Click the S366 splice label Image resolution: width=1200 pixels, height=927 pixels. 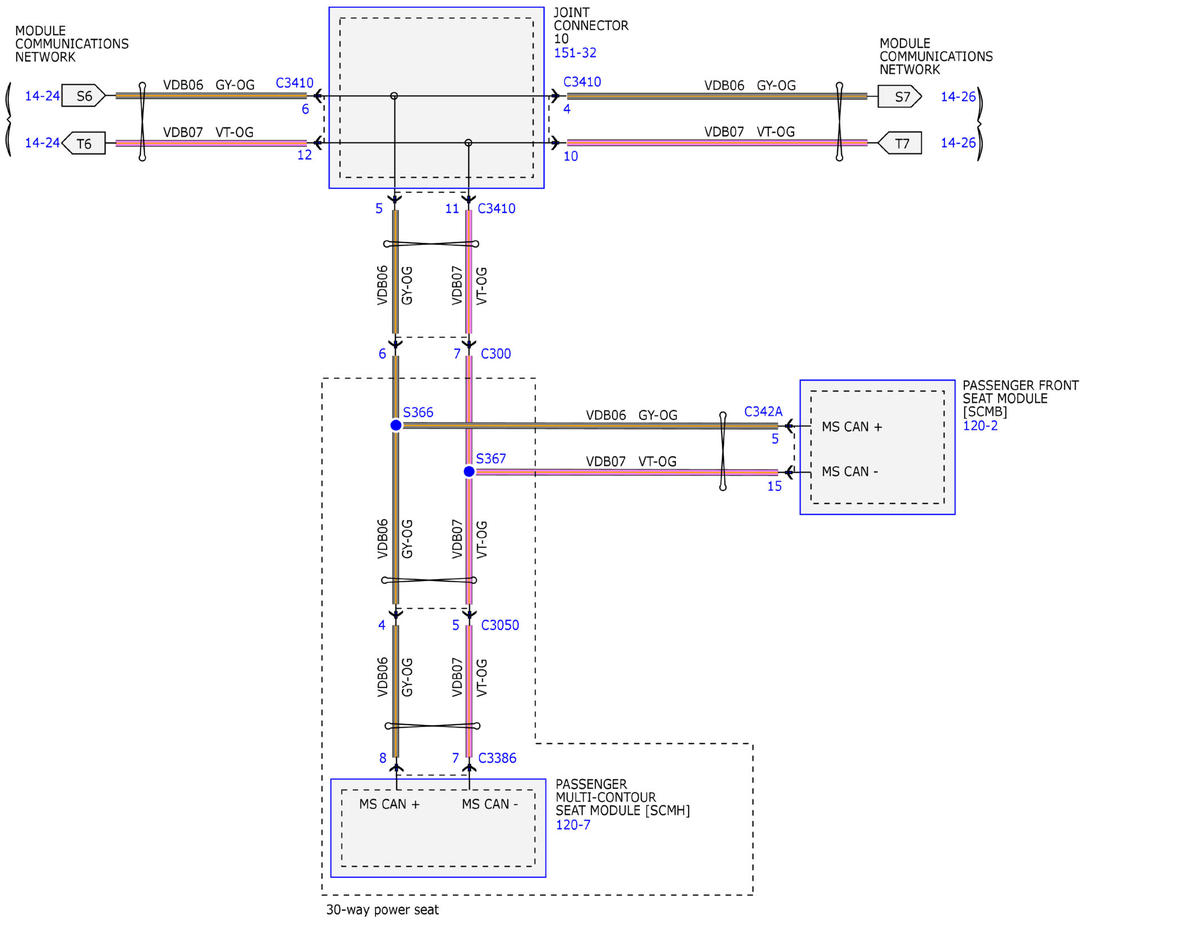point(418,412)
